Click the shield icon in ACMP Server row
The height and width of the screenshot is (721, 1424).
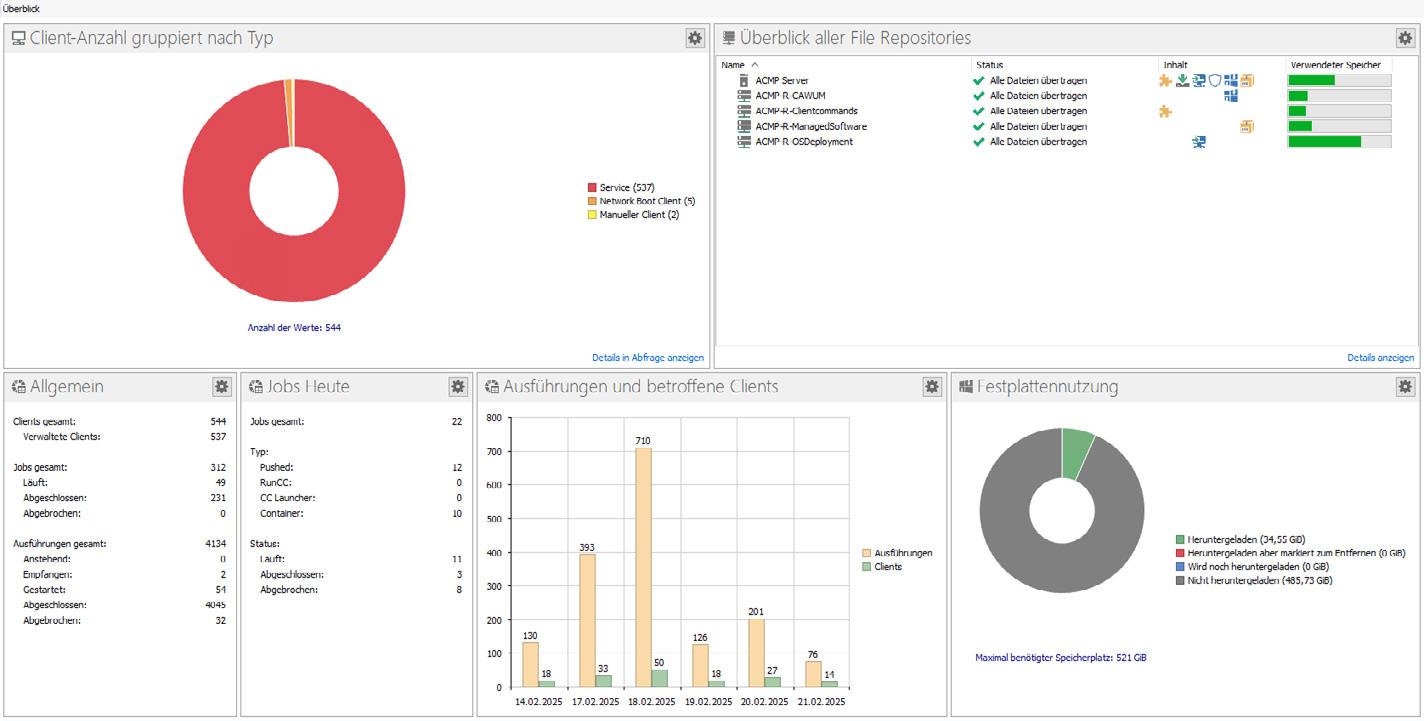click(1215, 80)
